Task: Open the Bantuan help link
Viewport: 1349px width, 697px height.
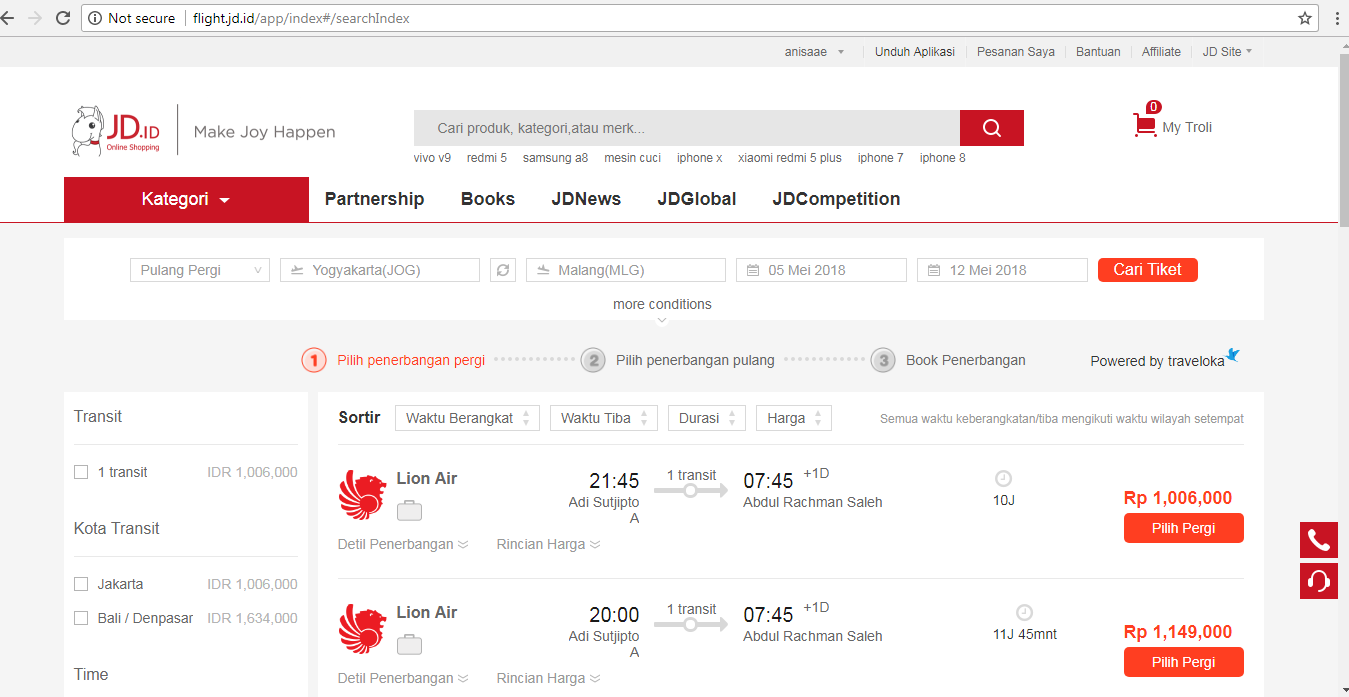Action: (x=1098, y=52)
